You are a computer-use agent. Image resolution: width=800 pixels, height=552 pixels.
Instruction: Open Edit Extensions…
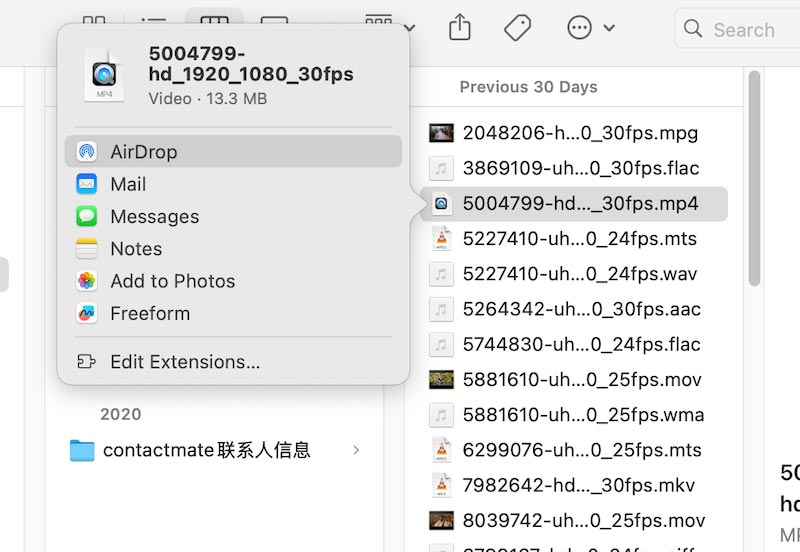click(x=185, y=362)
